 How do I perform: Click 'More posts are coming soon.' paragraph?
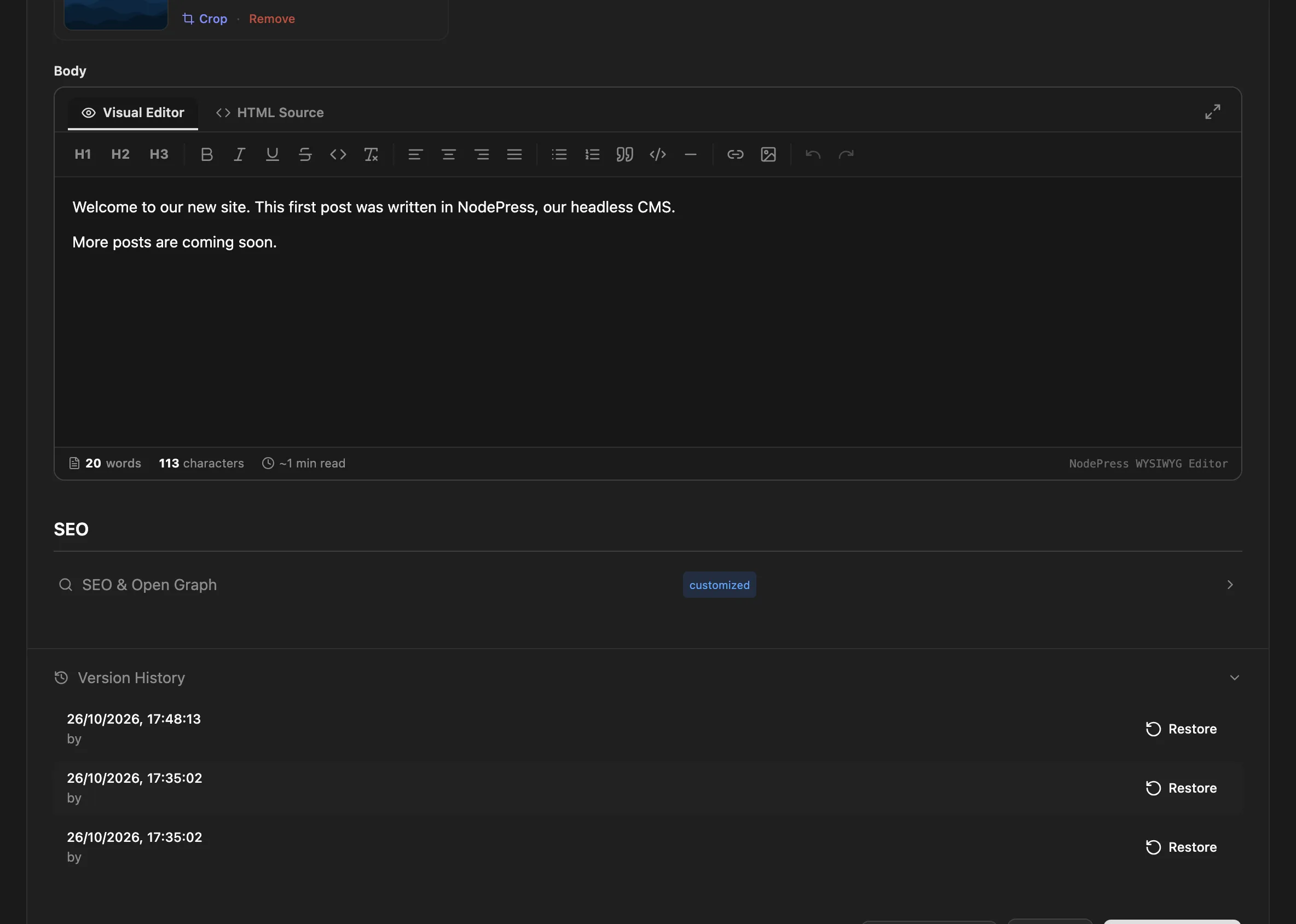click(x=175, y=242)
